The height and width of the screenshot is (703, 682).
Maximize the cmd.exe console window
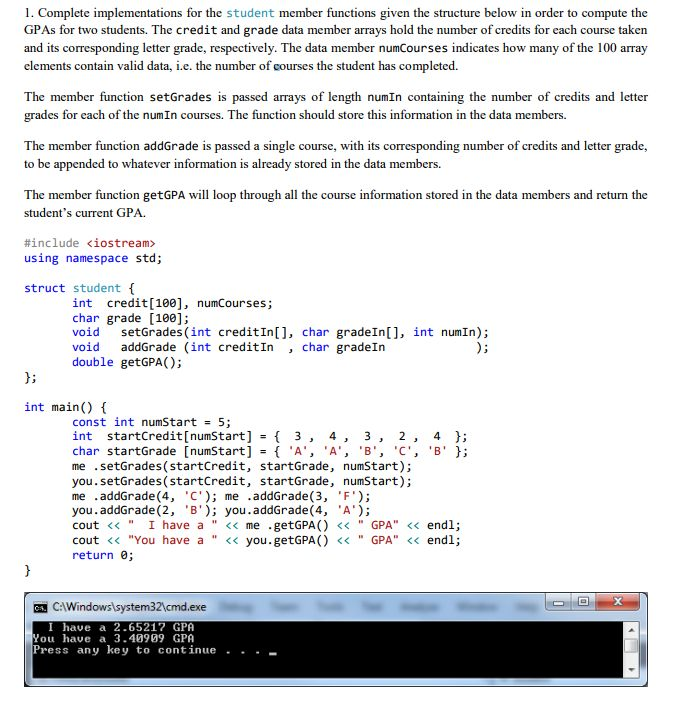click(583, 602)
